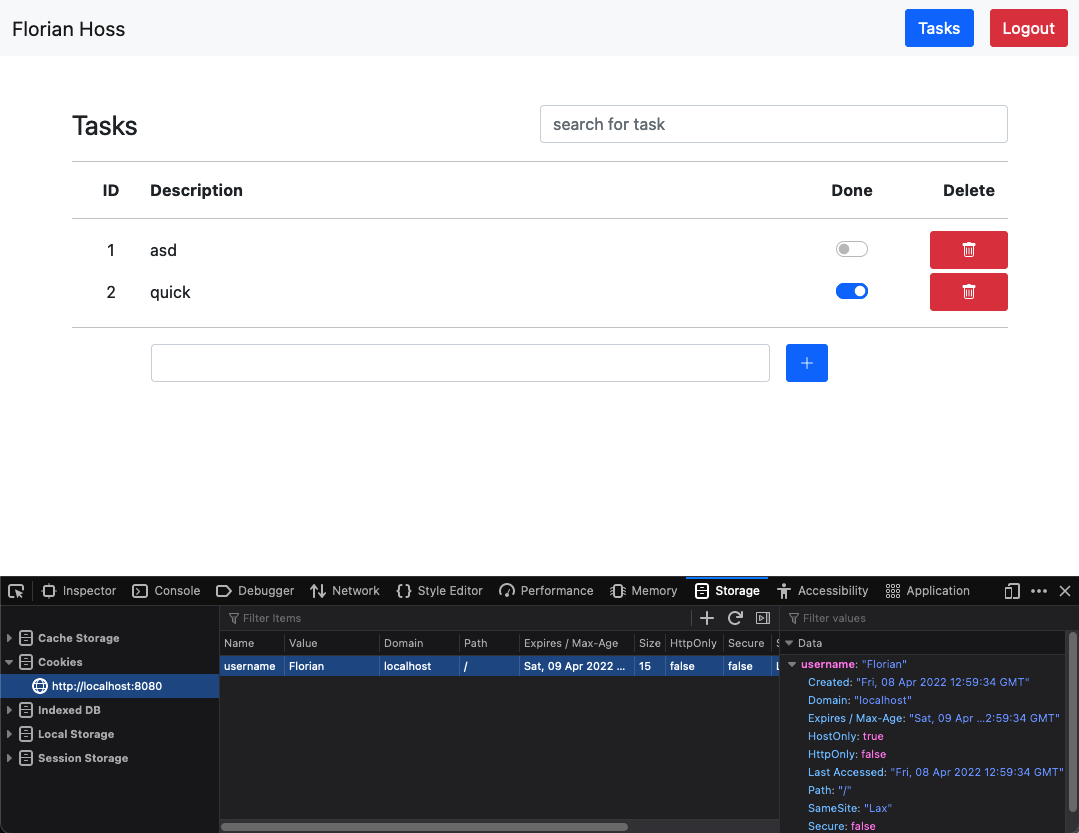
Task: Collapse the Cookies tree node
Action: 9,662
